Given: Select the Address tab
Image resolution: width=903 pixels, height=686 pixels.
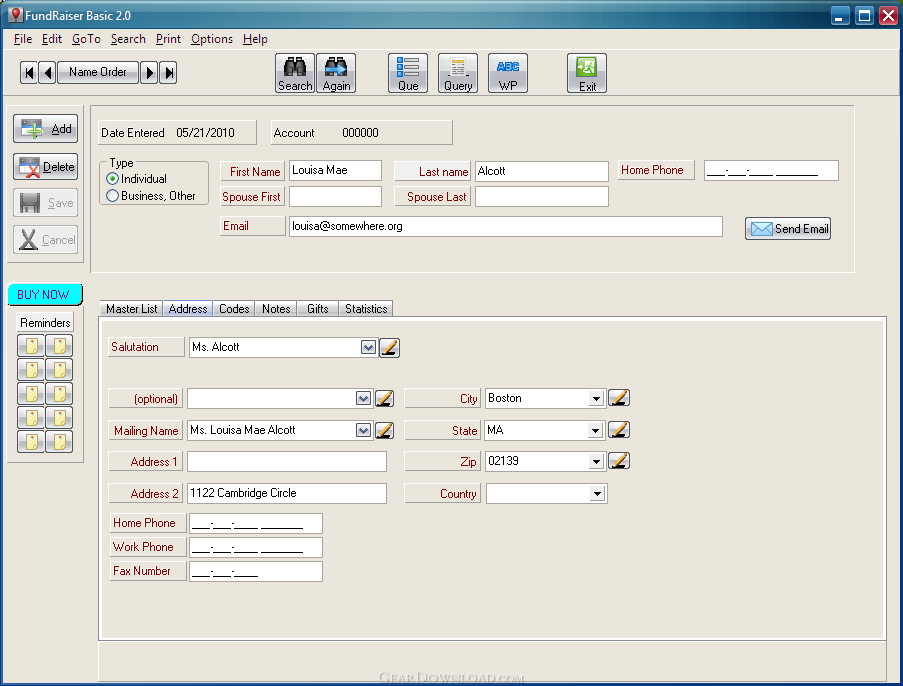Looking at the screenshot, I should point(188,309).
